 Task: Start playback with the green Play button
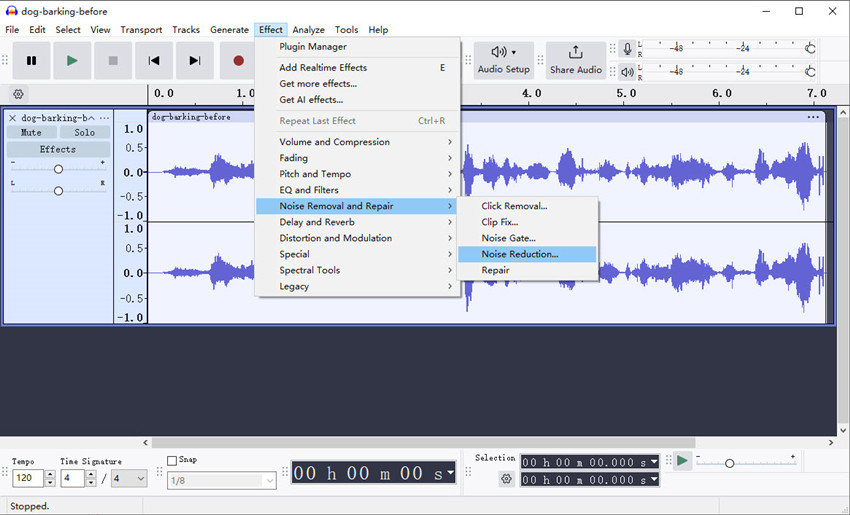[x=72, y=61]
